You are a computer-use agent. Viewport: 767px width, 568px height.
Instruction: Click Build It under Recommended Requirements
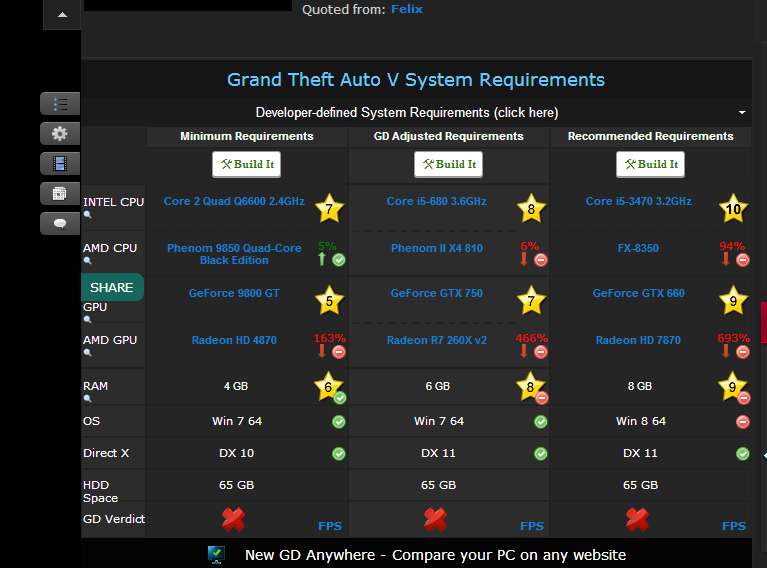(x=651, y=164)
